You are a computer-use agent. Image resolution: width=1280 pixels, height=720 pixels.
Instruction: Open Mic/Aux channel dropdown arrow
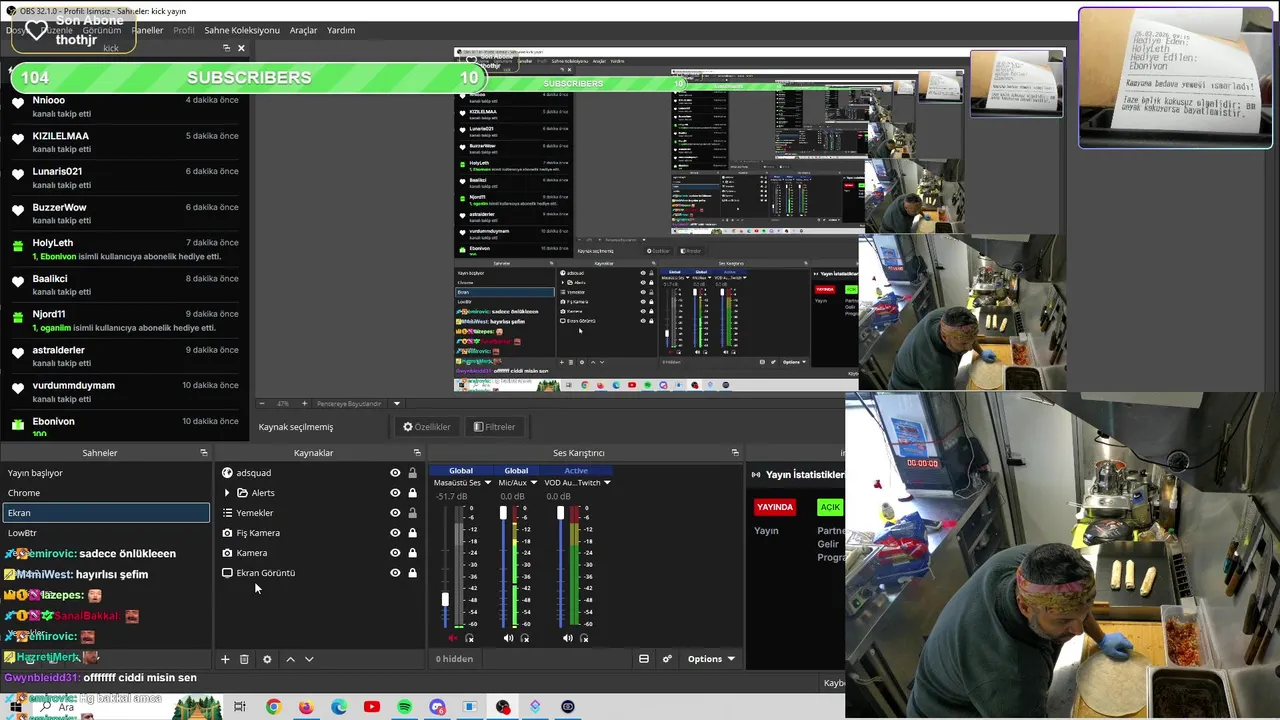point(533,483)
